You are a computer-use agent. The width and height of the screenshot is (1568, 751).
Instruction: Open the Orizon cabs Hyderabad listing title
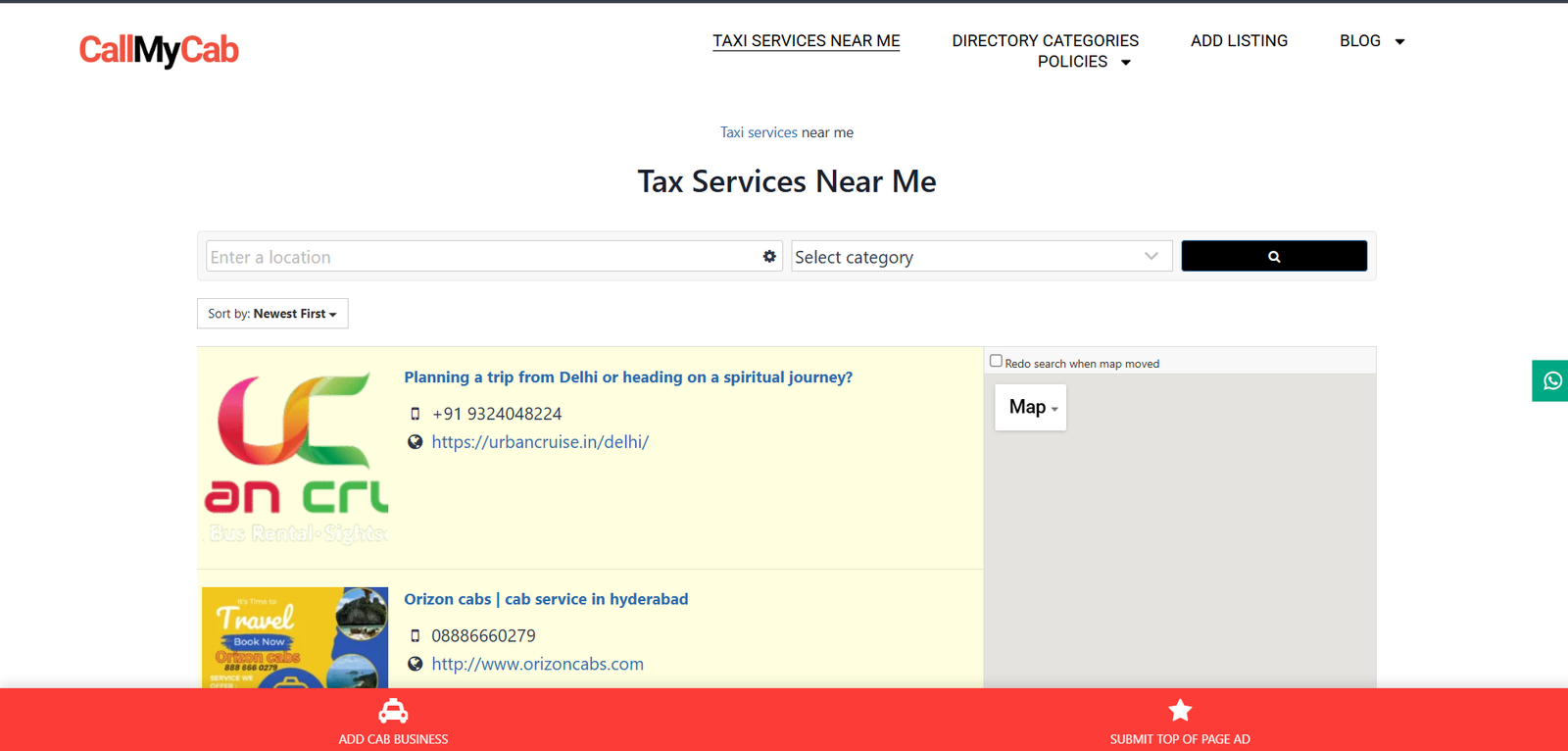click(x=546, y=599)
